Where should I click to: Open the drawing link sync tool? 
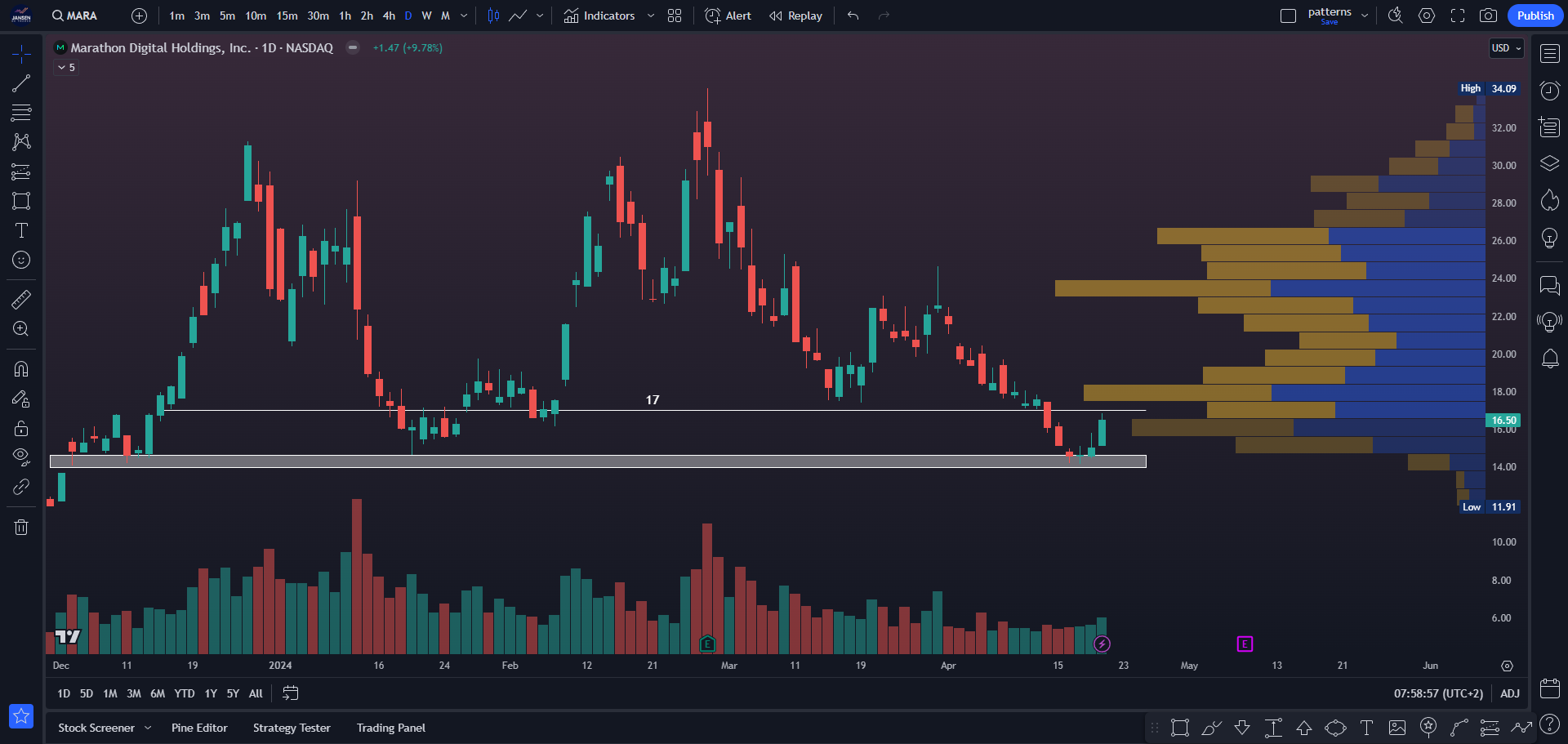(21, 487)
